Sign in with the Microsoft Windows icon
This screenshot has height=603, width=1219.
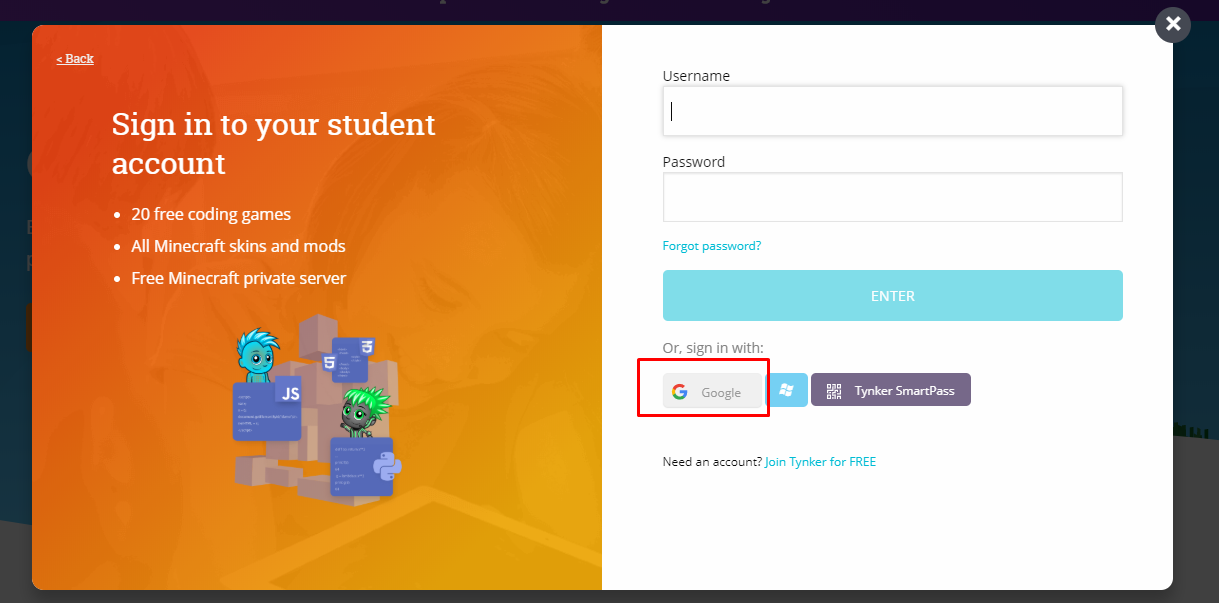pyautogui.click(x=786, y=390)
